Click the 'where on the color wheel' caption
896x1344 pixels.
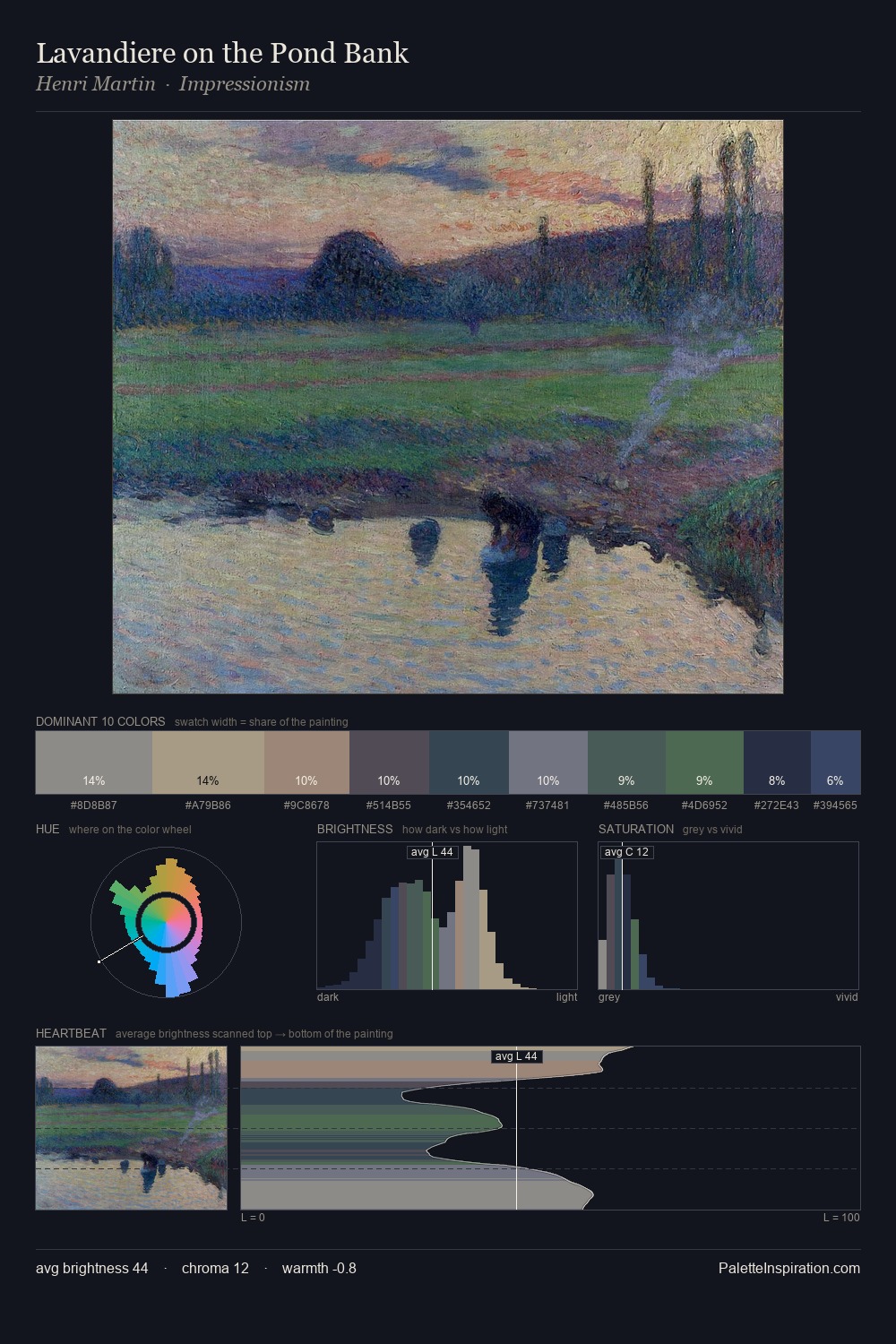pos(130,829)
